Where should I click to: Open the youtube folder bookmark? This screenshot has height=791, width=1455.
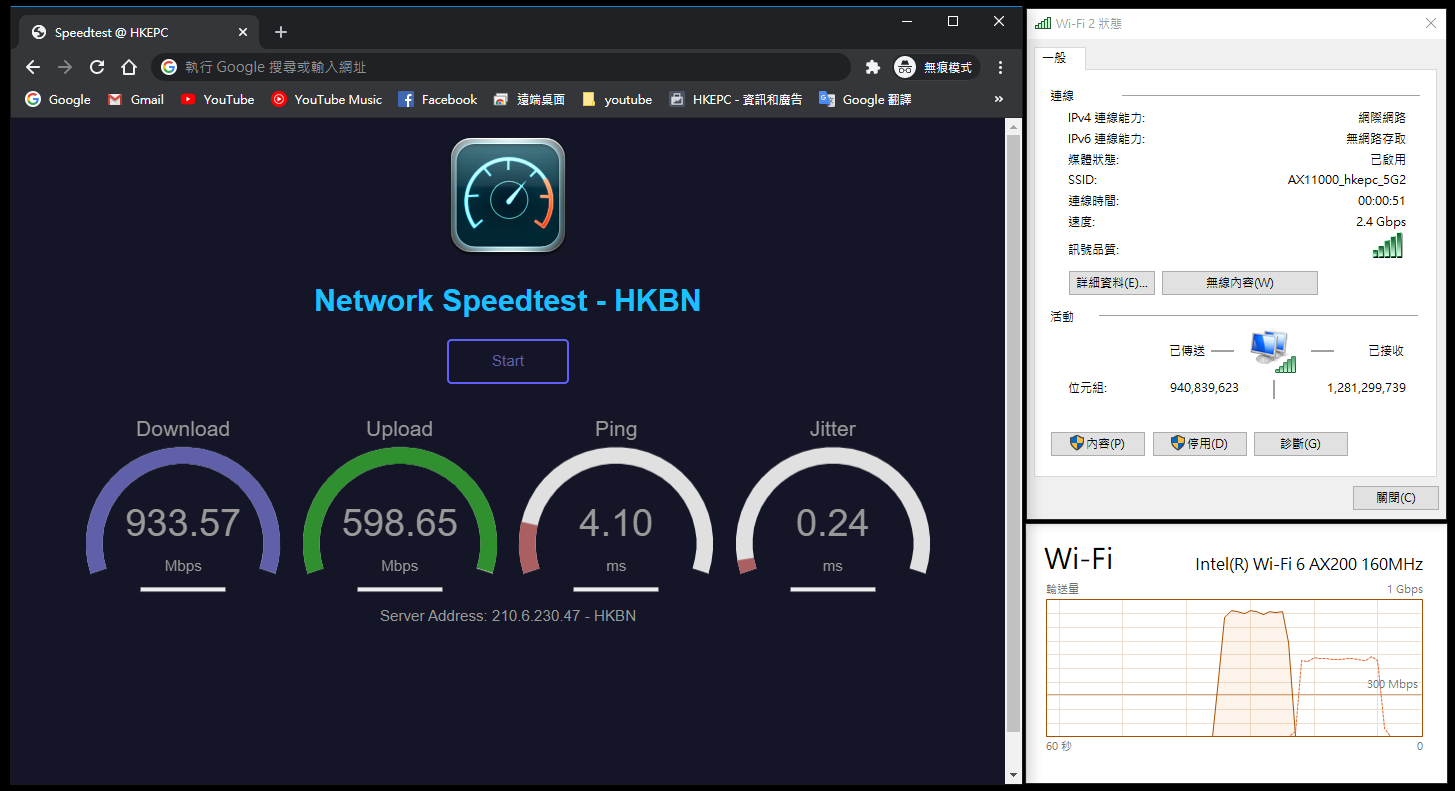(617, 99)
